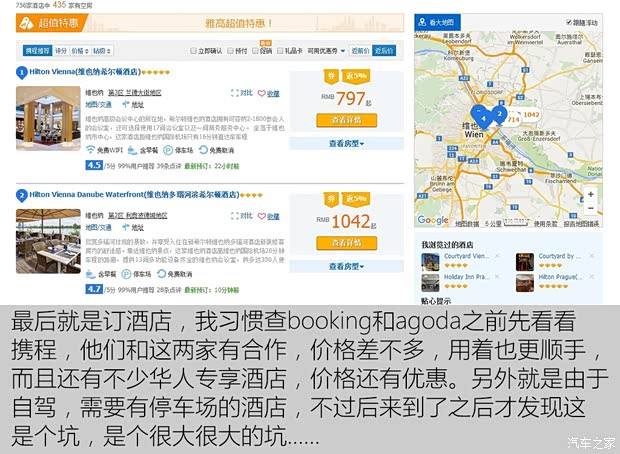Click the 4.7 rating score badge
620x454 pixels.
coord(94,289)
